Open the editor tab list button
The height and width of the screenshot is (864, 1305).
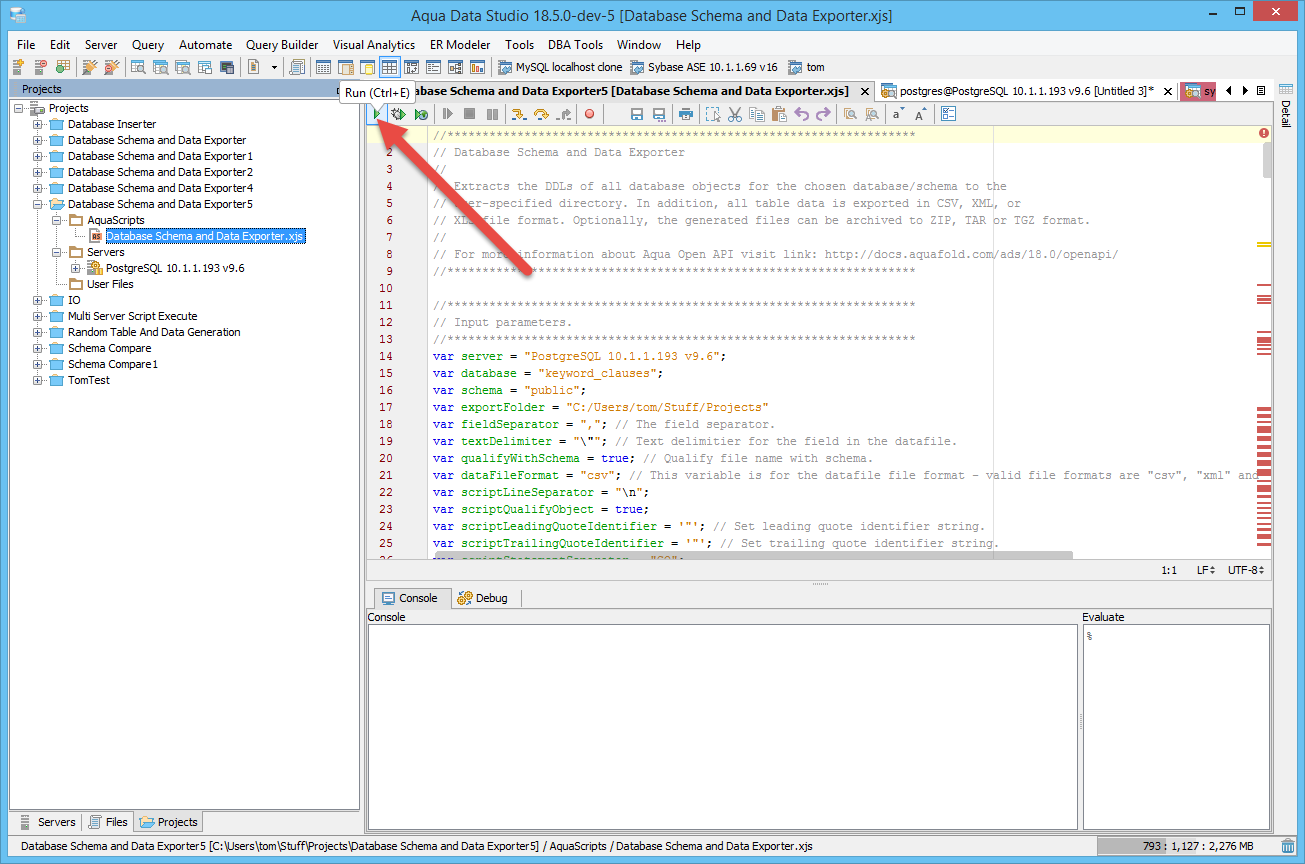(x=1260, y=90)
